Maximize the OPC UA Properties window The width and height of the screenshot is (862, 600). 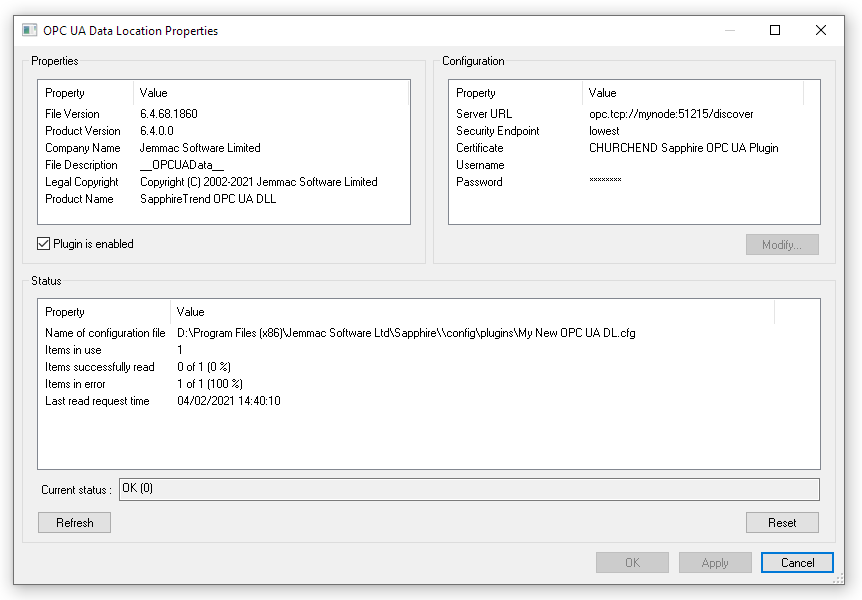click(x=775, y=30)
